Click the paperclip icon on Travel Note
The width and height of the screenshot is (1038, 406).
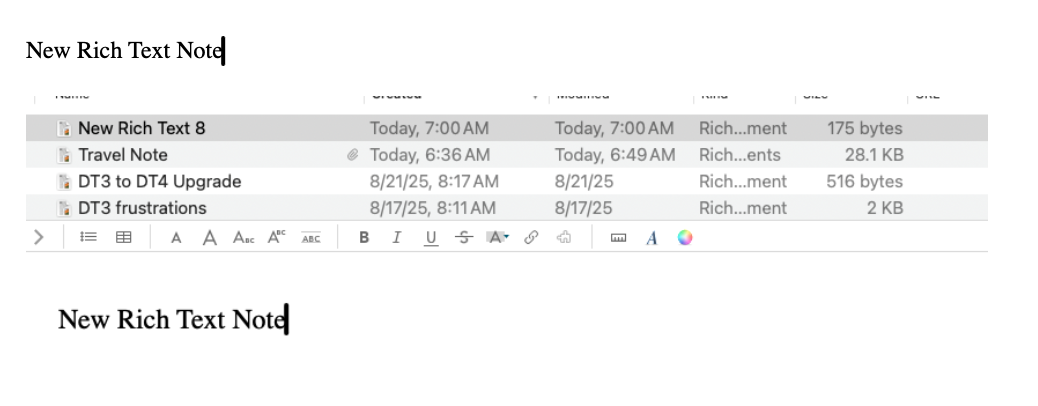tap(352, 155)
